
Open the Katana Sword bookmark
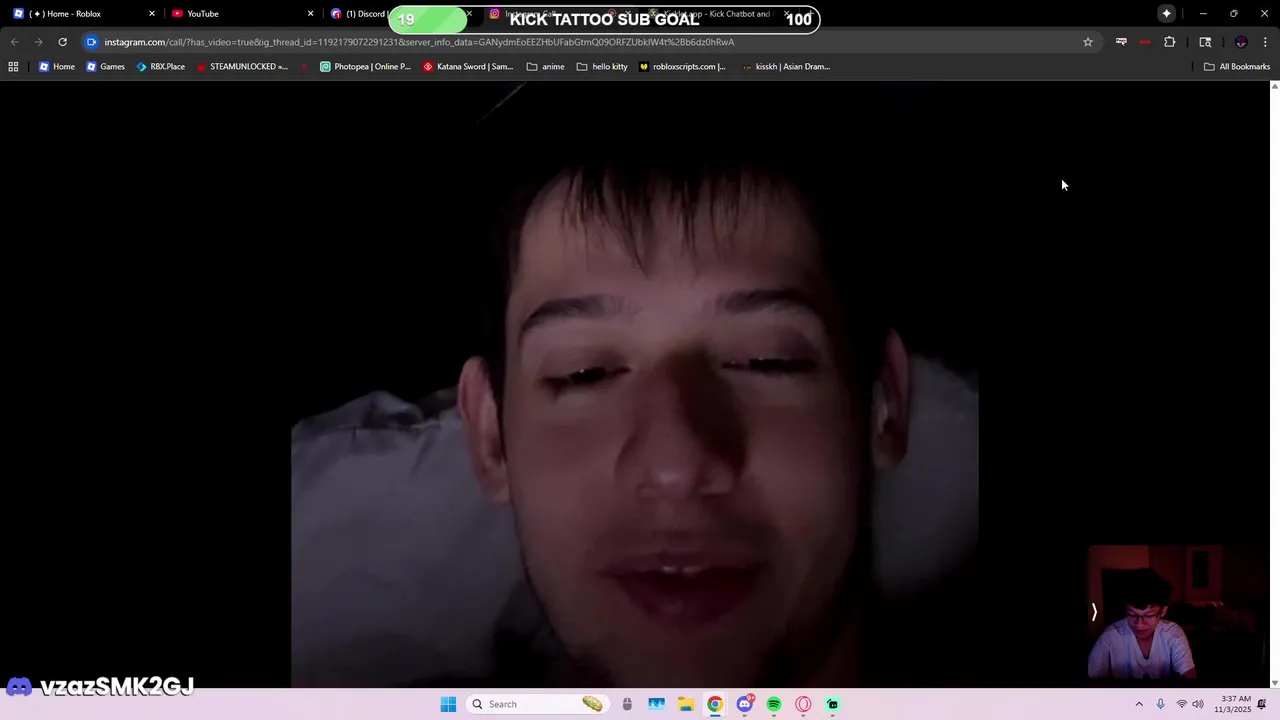(468, 67)
